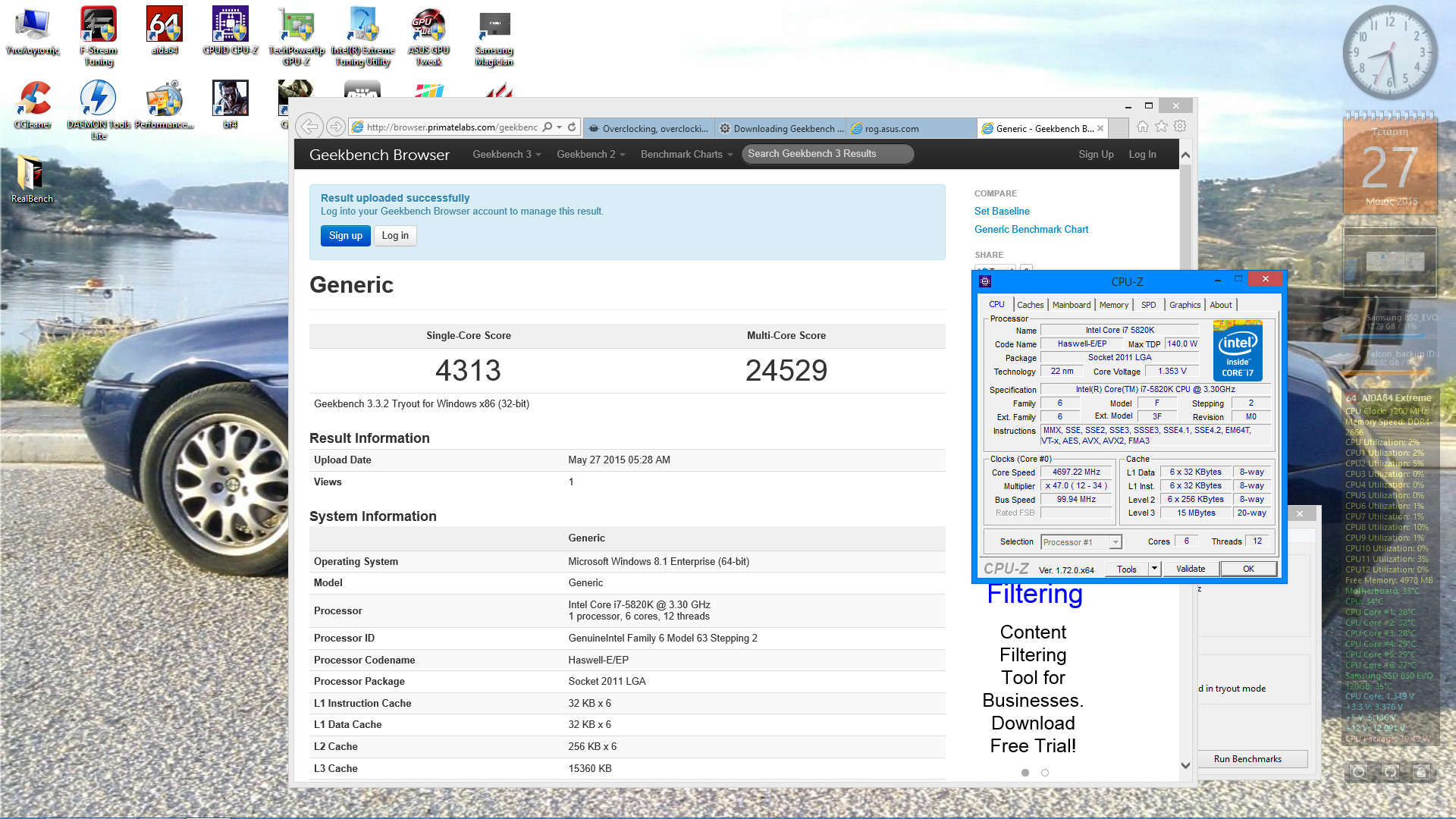Screen dimensions: 1456x819
Task: Open CCleaner desktop icon
Action: [x=33, y=105]
